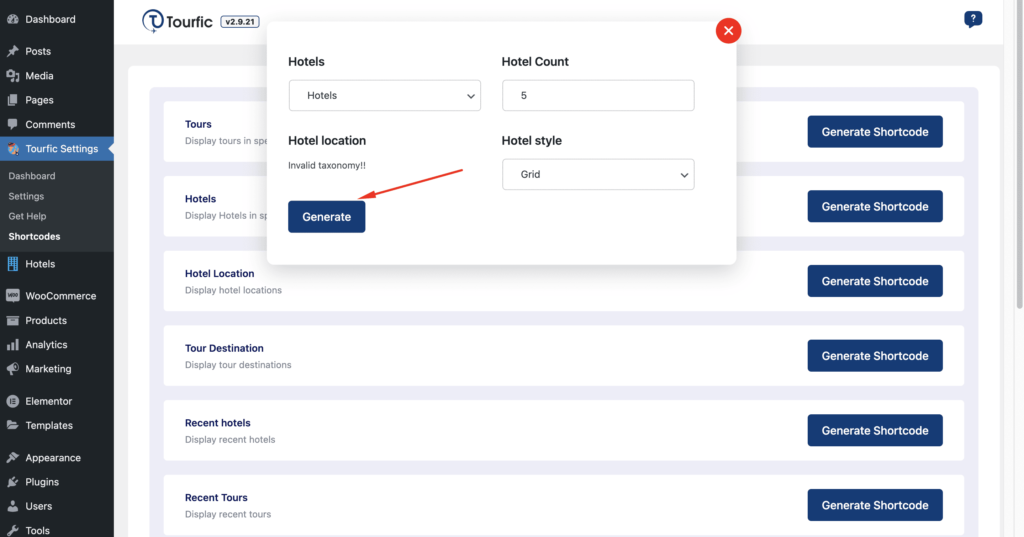Click the 'Tour Destination' row title
Viewport: 1024px width, 537px height.
click(224, 348)
